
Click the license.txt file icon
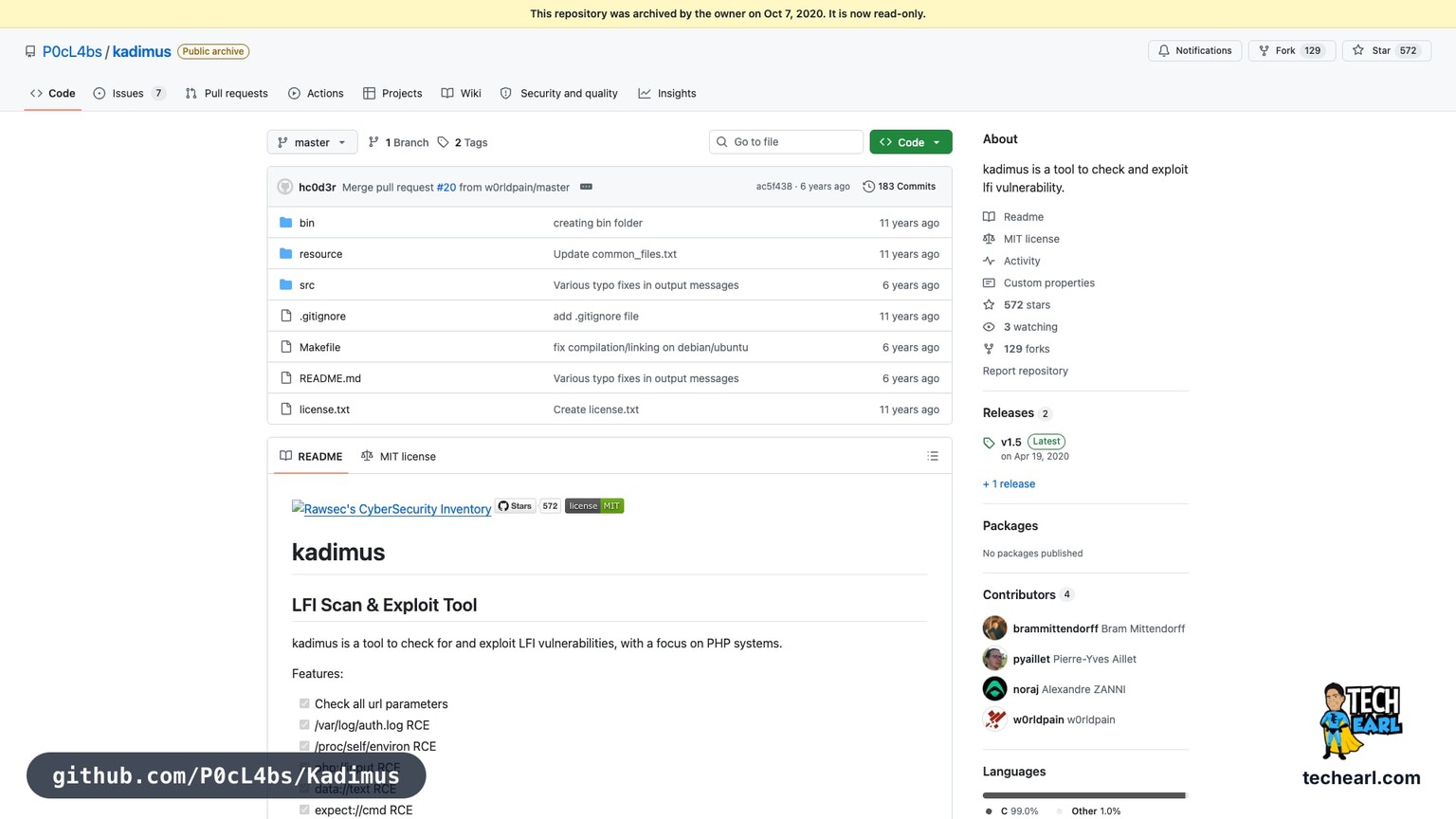coord(286,409)
